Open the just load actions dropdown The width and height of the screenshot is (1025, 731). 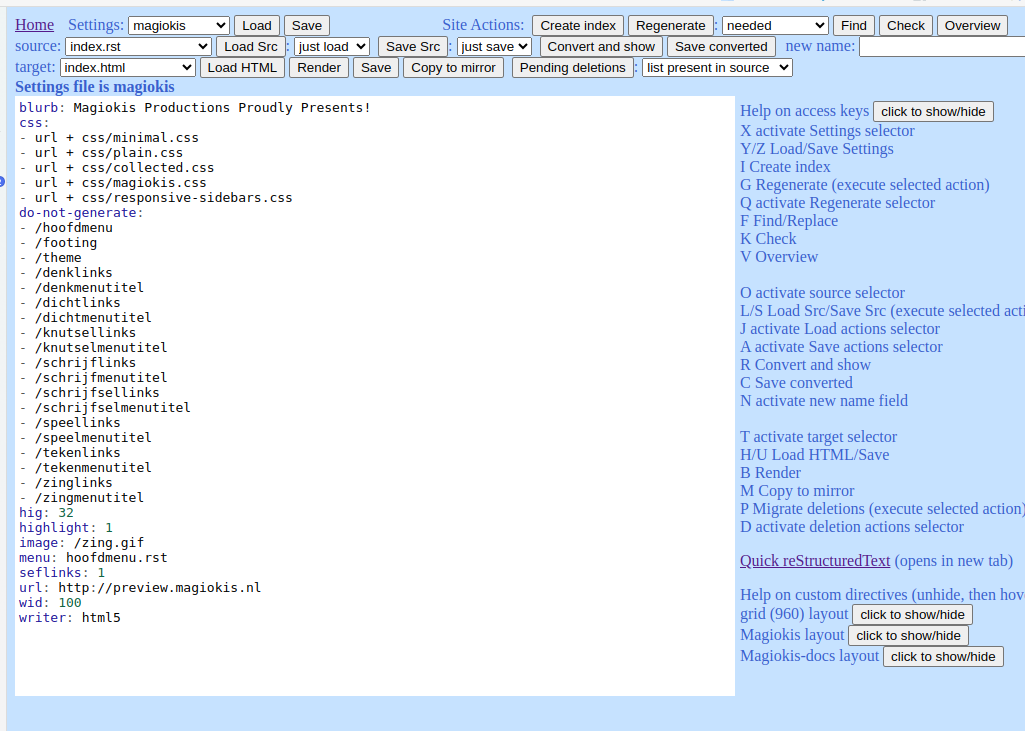pos(331,46)
